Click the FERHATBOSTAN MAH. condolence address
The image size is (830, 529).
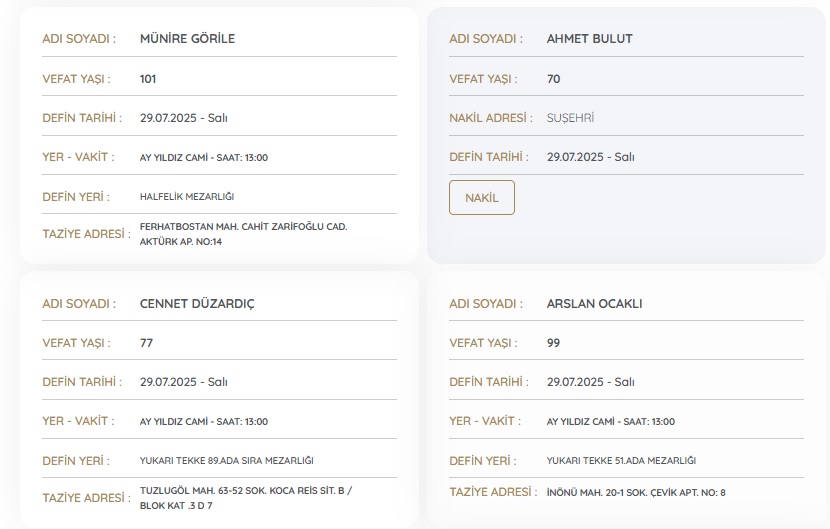point(243,234)
